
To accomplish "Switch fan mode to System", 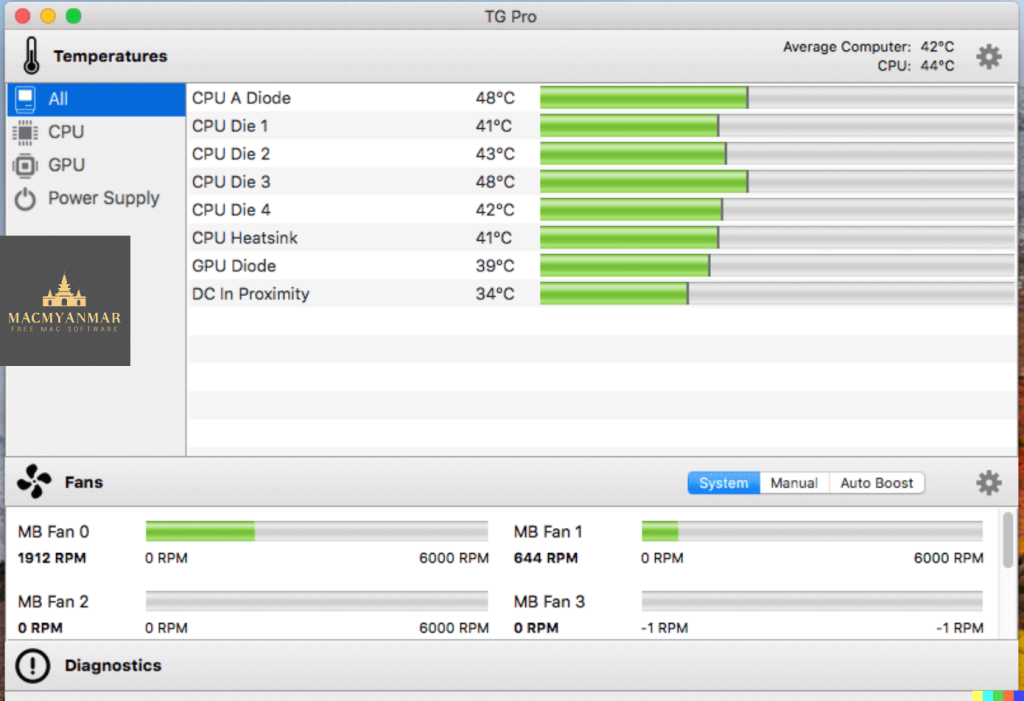I will click(724, 483).
